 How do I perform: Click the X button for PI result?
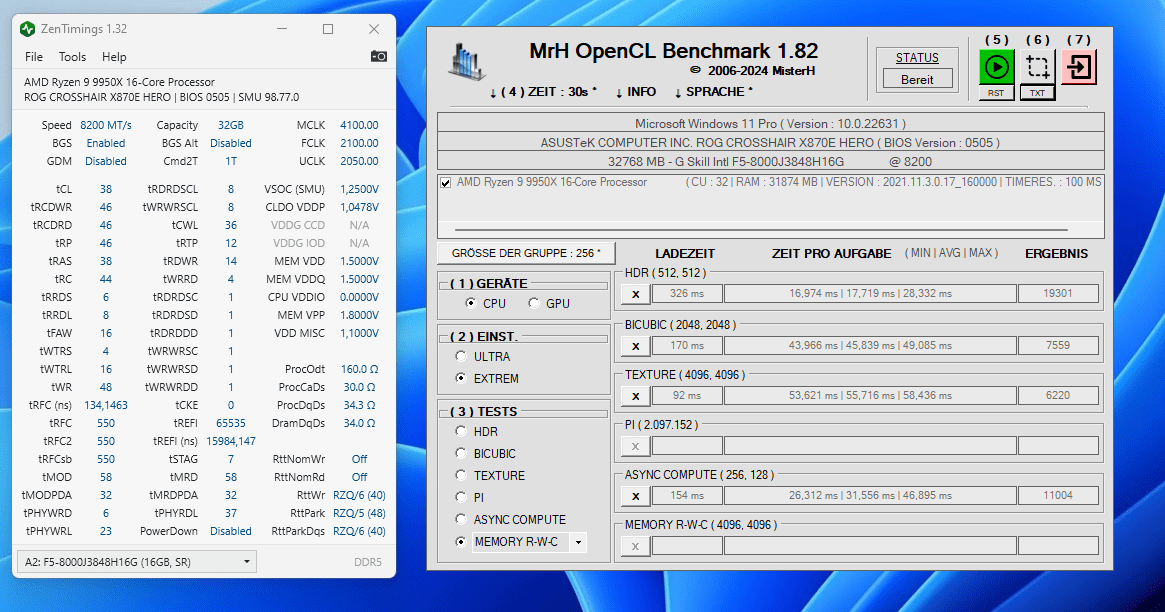click(635, 446)
